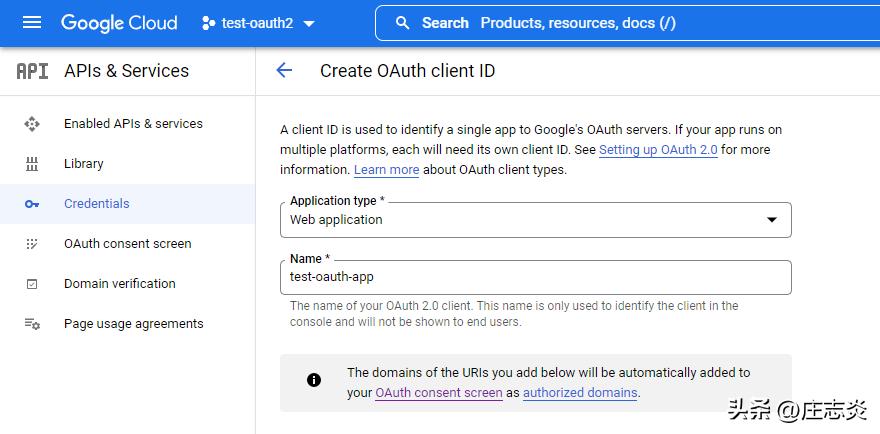Open the authorized domains link

tap(580, 393)
